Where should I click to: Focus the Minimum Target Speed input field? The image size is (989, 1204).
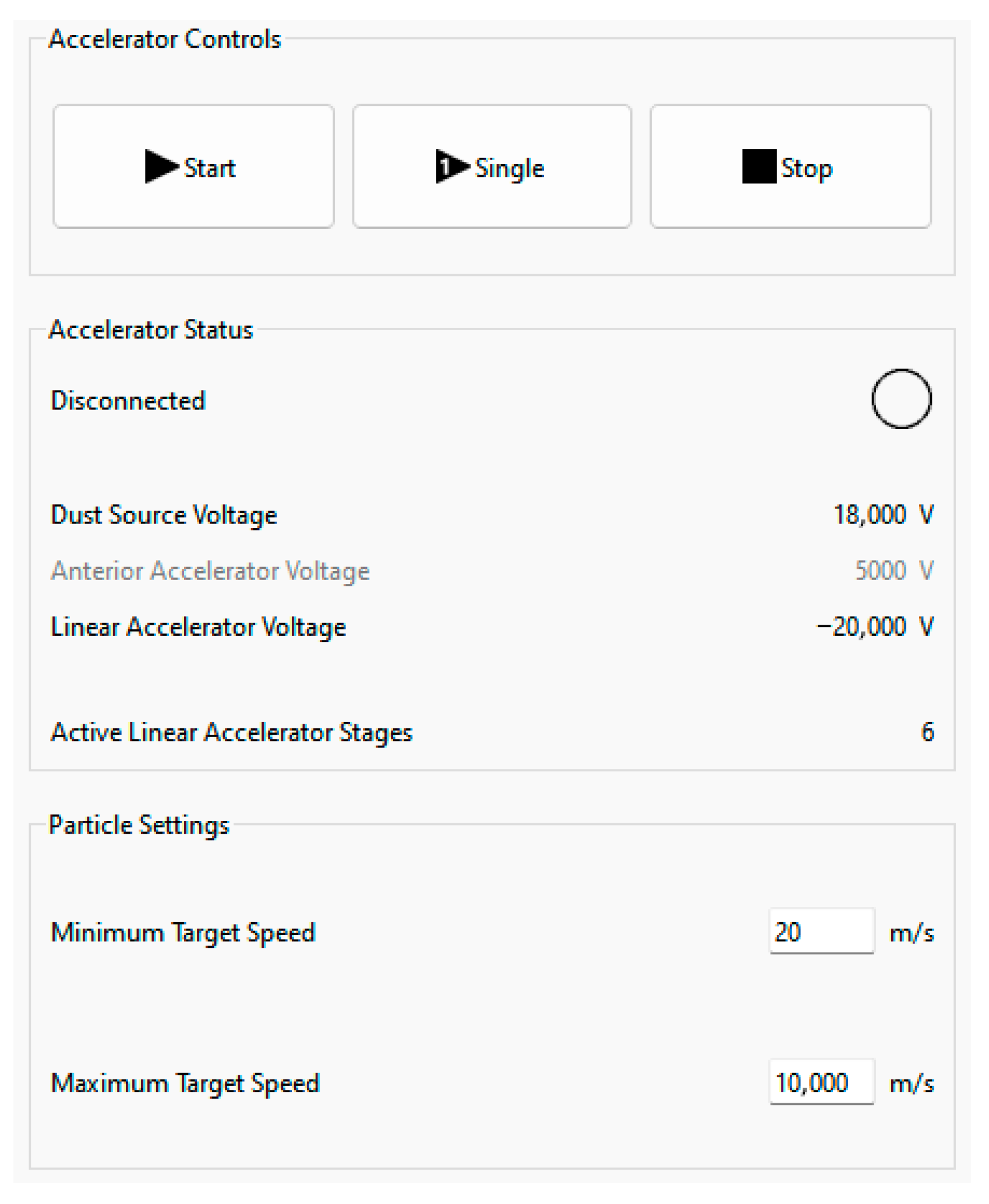(x=821, y=932)
